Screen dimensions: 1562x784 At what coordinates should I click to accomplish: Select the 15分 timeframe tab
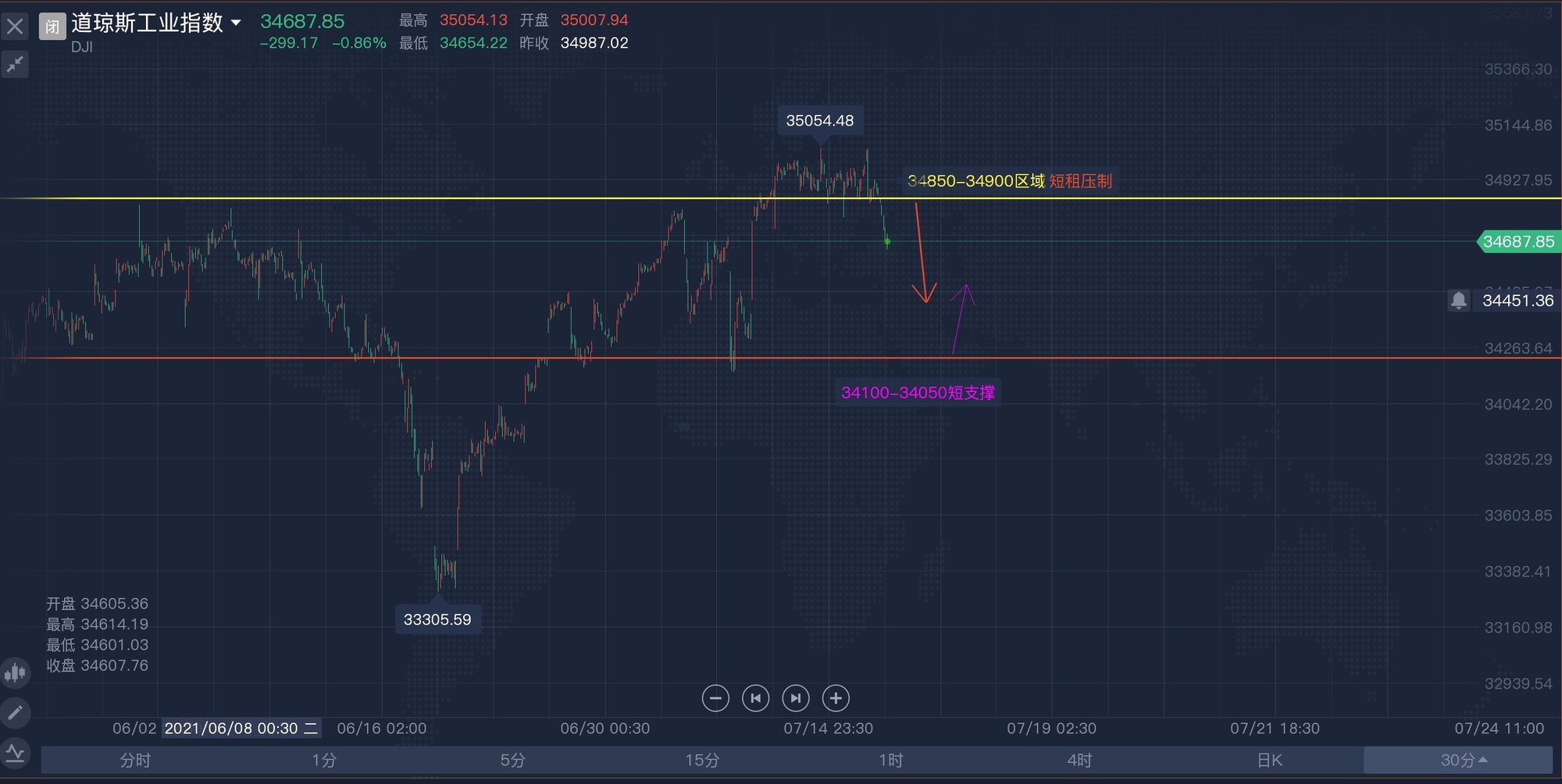click(x=702, y=760)
